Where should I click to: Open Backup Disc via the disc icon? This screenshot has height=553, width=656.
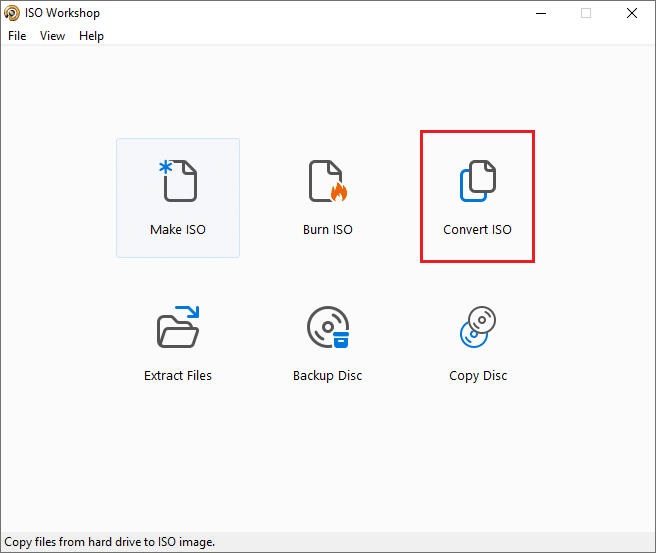point(327,327)
